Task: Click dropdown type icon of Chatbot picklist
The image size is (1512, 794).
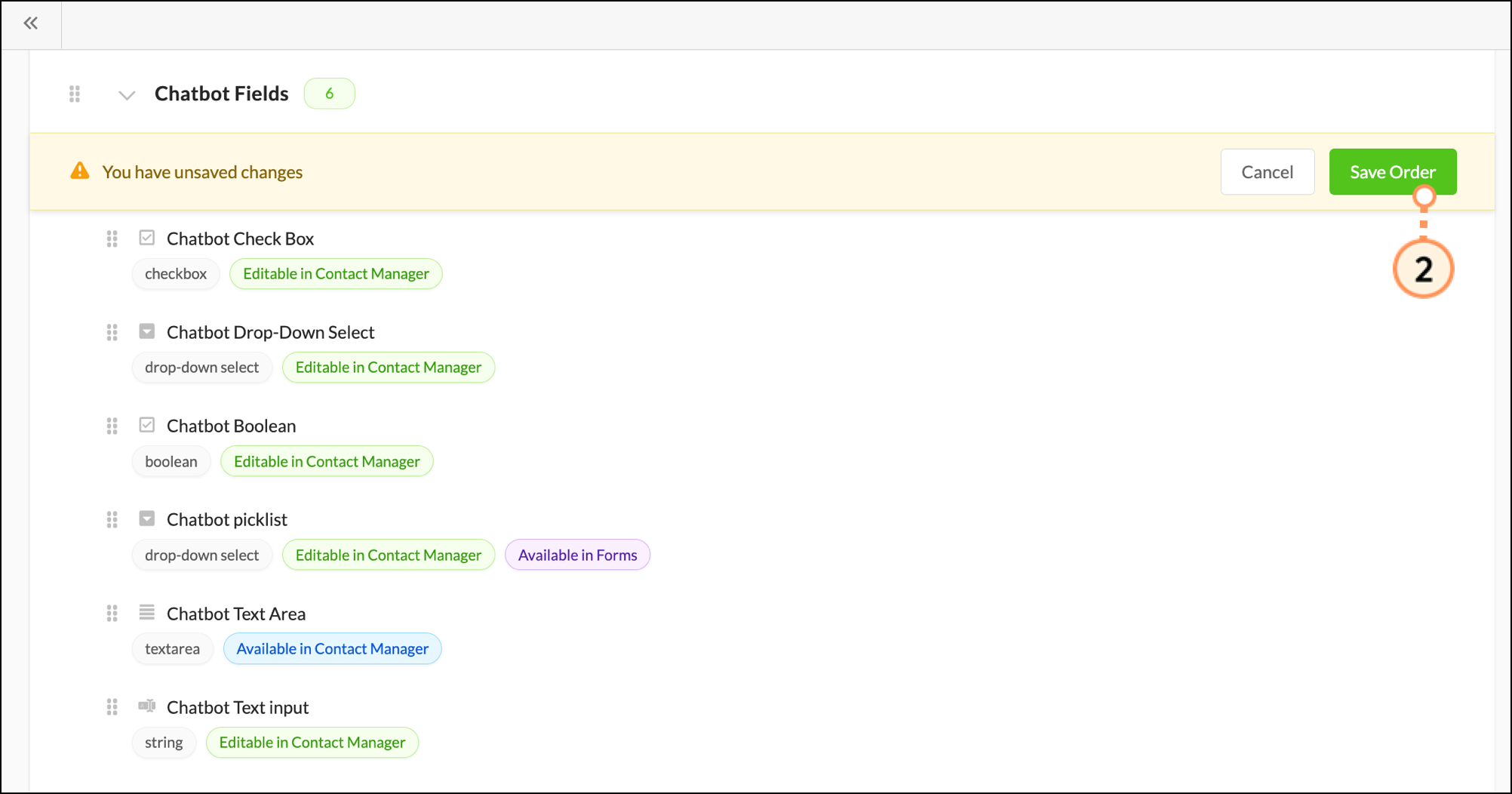Action: tap(147, 519)
